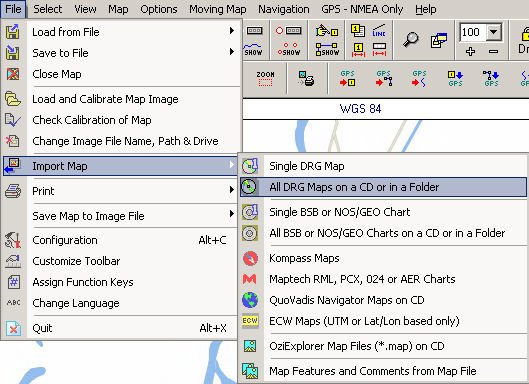Image resolution: width=529 pixels, height=384 pixels.
Task: Choose Assign Function Keys
Action: (121, 282)
